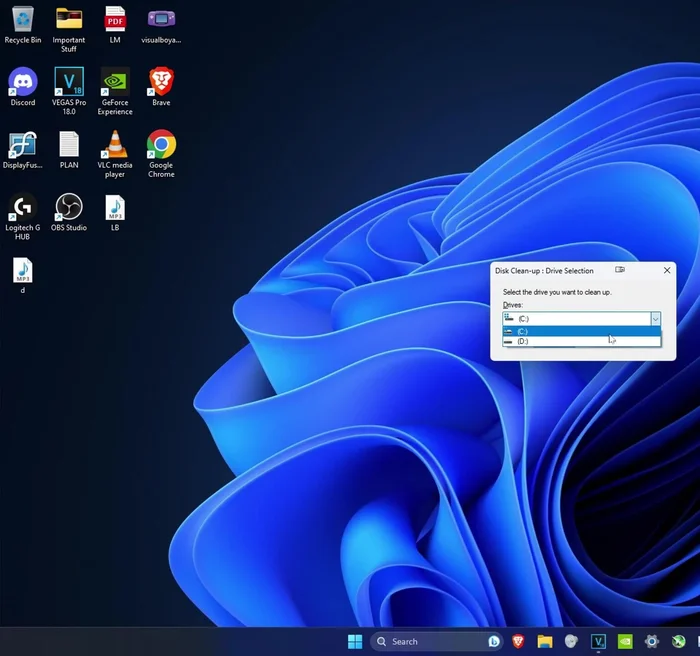Launch OBS Studio from the desktop
The width and height of the screenshot is (700, 656).
click(x=69, y=207)
